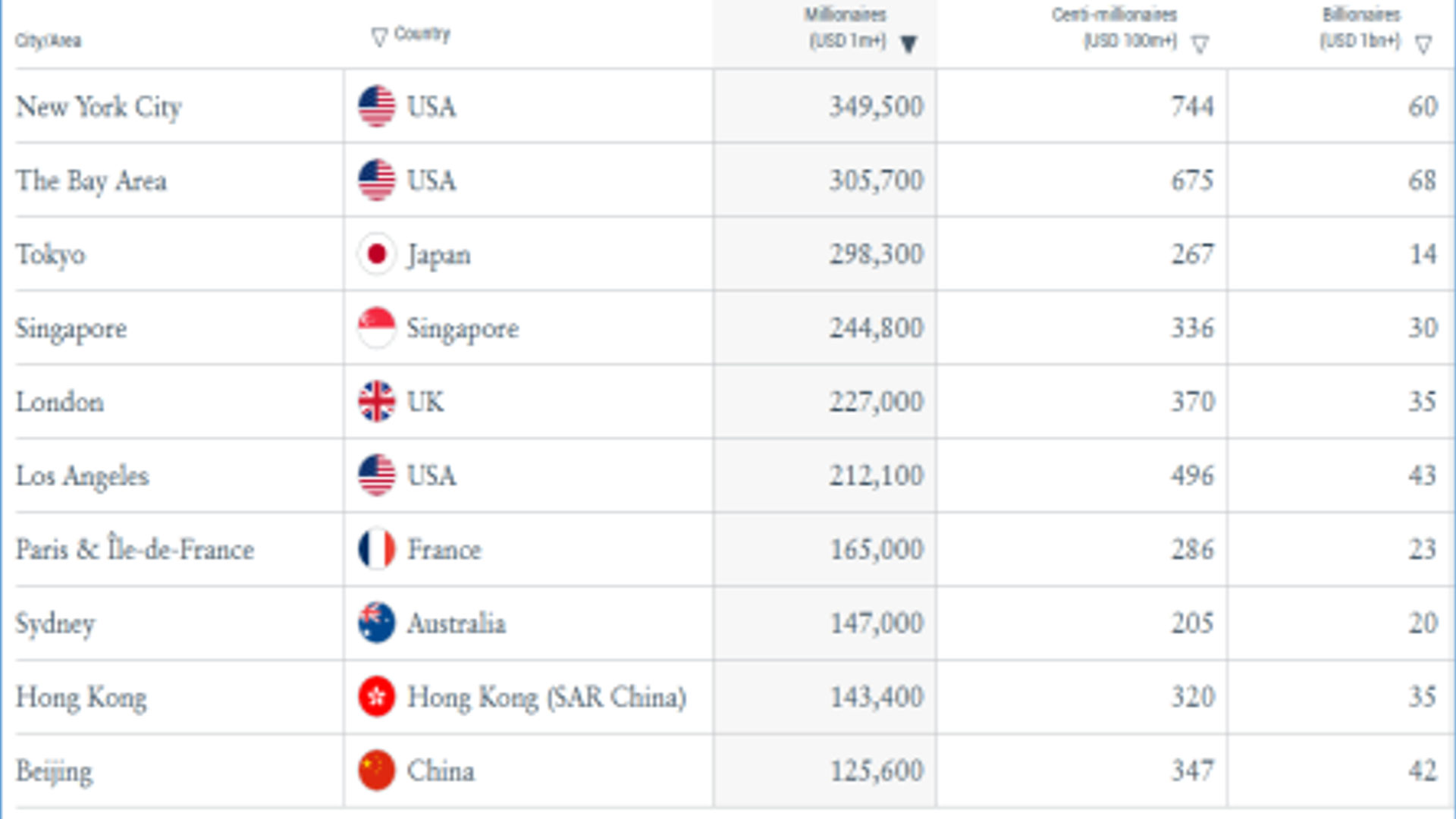Screen dimensions: 1456x819
Task: Select the France flag next to Paris
Action: pos(376,549)
